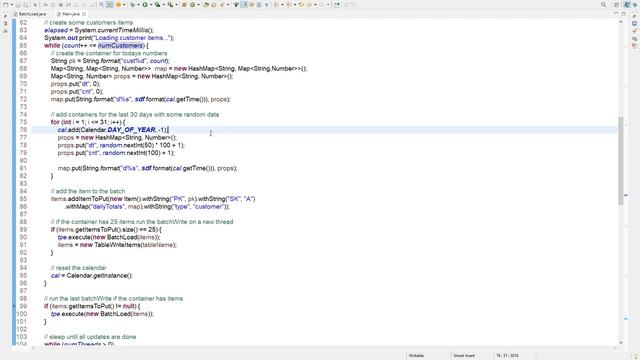
Task: Click line number 89 in the gutter
Action: pyautogui.click(x=23, y=229)
